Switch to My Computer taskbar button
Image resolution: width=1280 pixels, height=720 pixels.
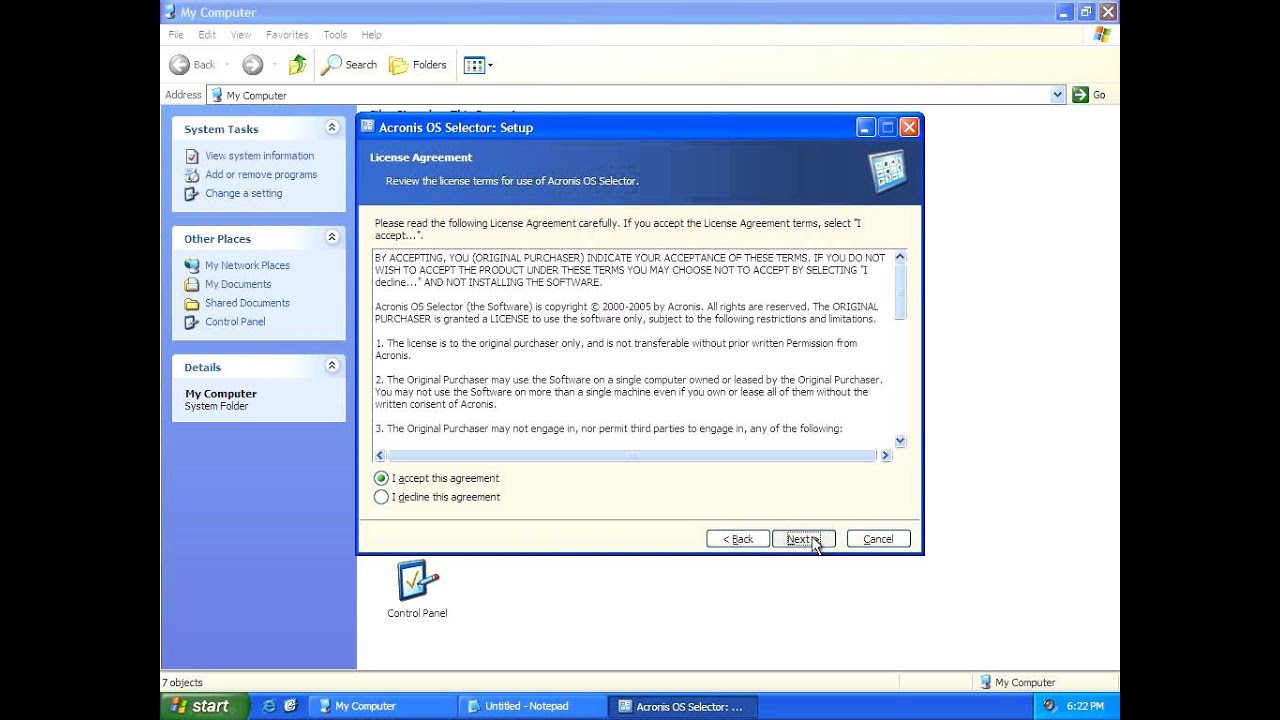pos(383,706)
